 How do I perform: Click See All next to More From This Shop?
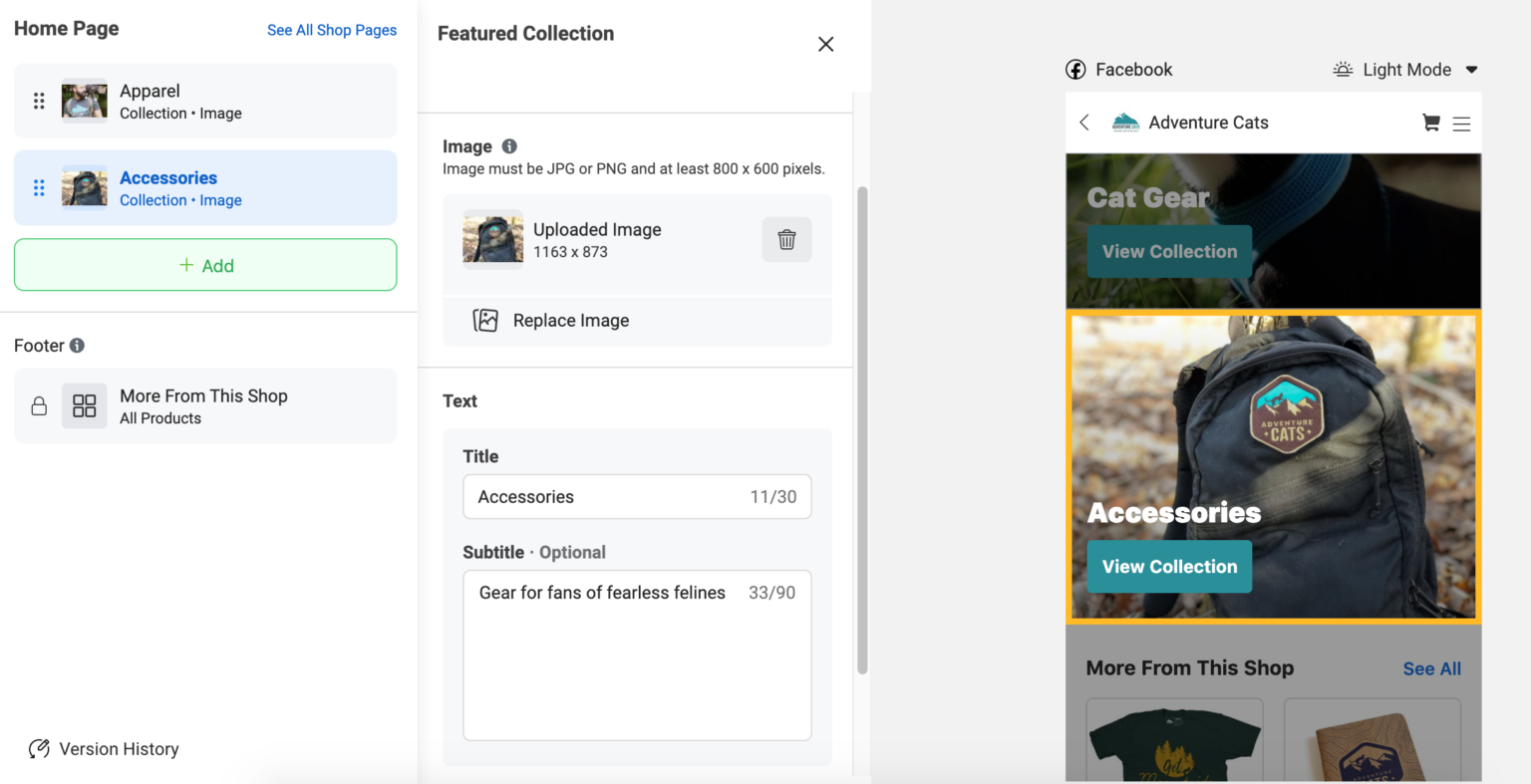click(x=1431, y=667)
